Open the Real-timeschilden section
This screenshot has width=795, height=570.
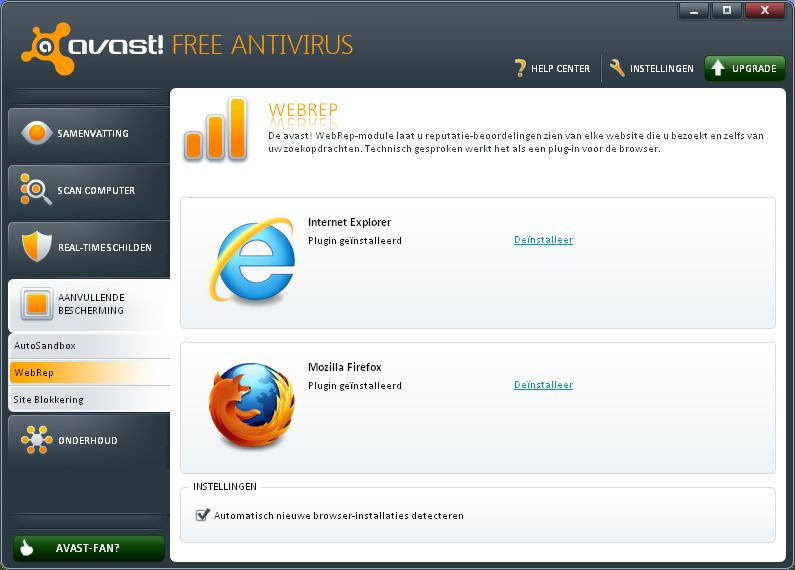coord(89,247)
